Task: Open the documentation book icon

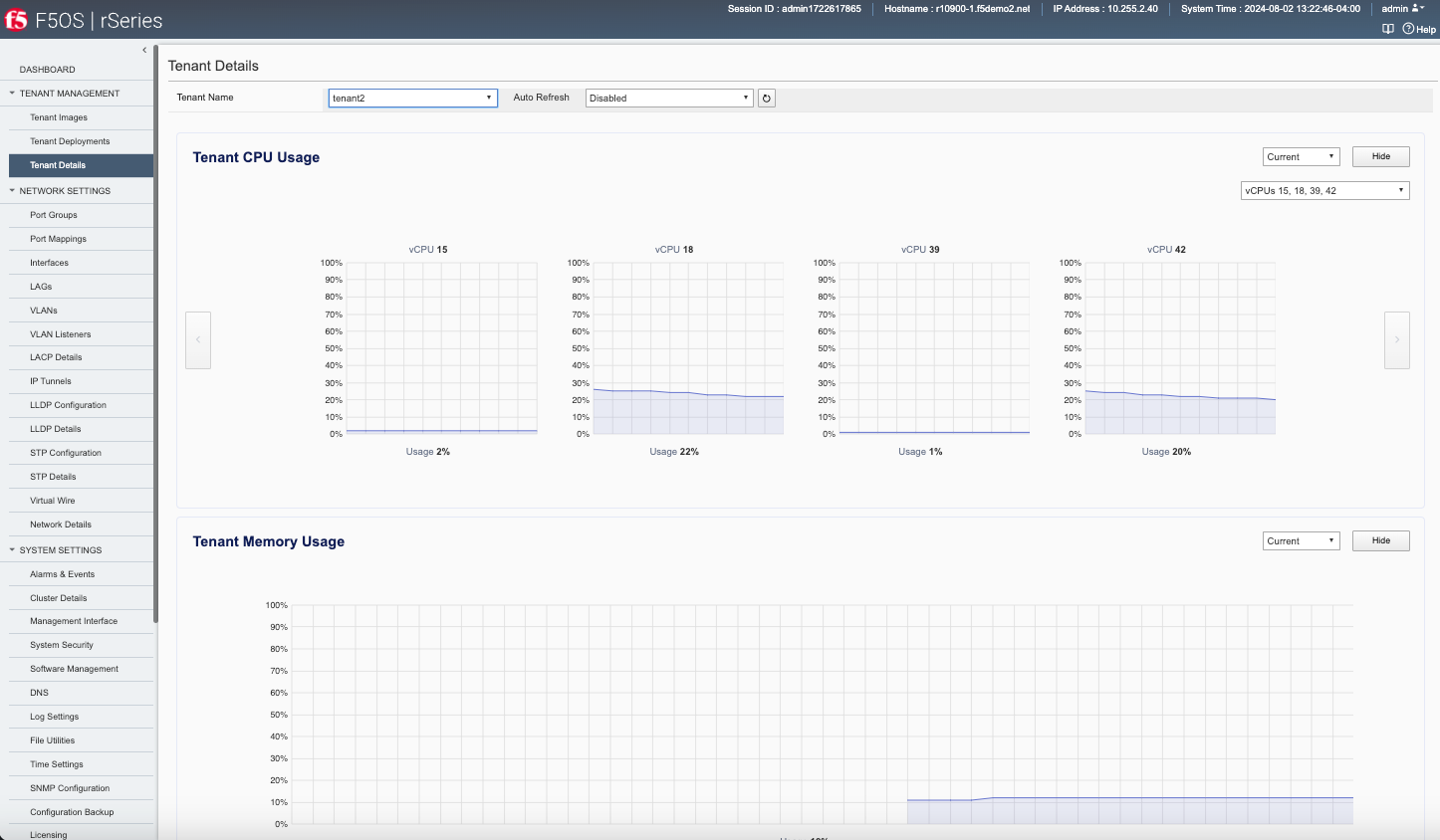Action: [1388, 29]
